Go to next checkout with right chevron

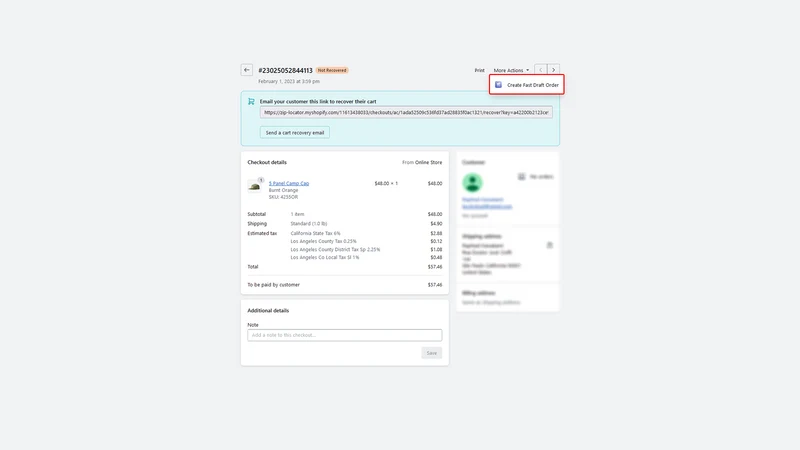[x=554, y=70]
